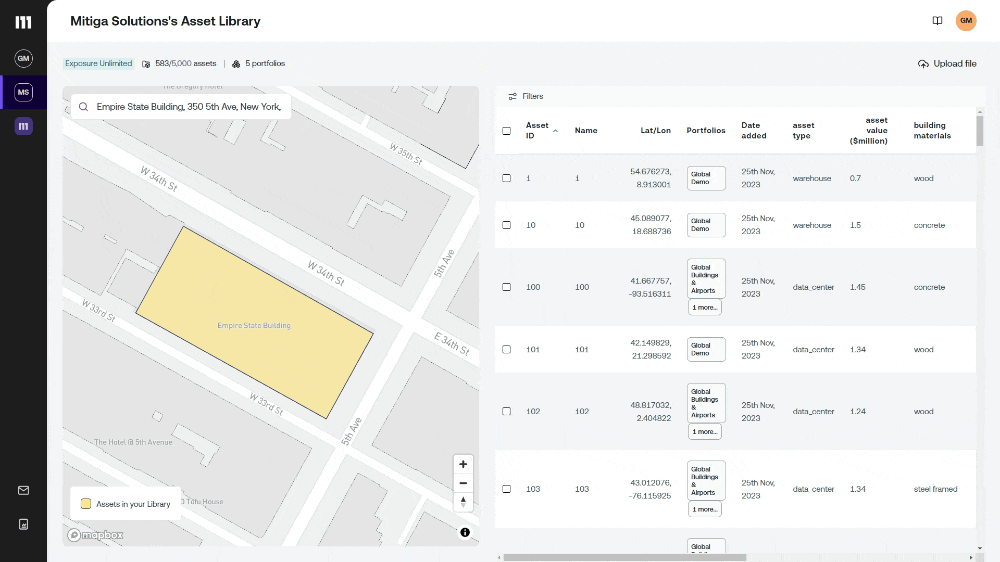The image size is (1000, 562).
Task: Click the horizontal scroll-right arrow
Action: 972,558
